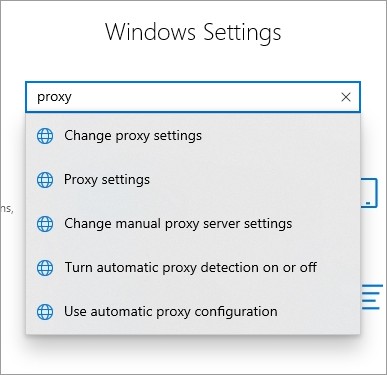Screen dimensions: 387x375
Task: Choose the Proxy settings search result
Action: pos(193,180)
